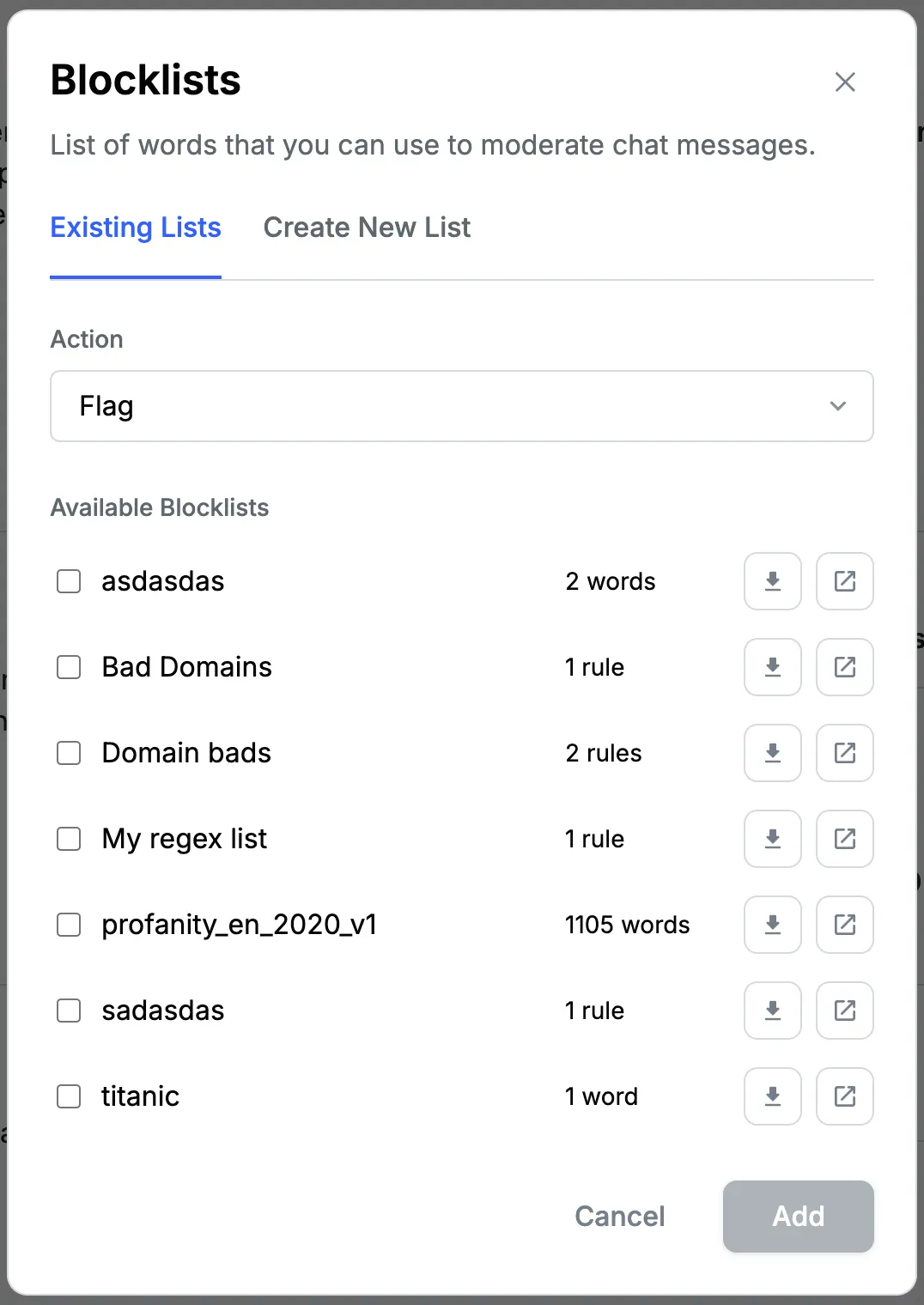Select the Existing Lists tab

135,228
